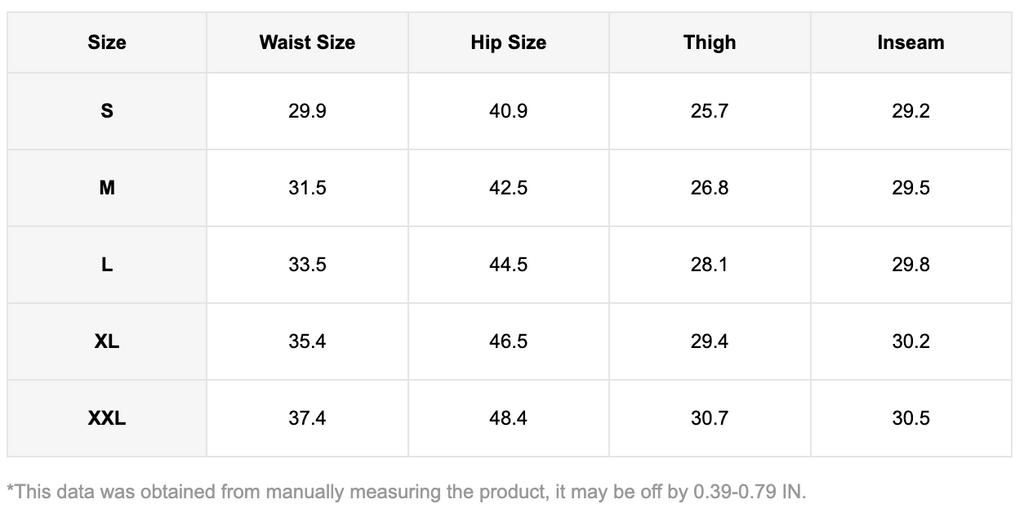Viewport: 1024px width, 513px height.
Task: Click the Hip Size column header
Action: point(508,42)
